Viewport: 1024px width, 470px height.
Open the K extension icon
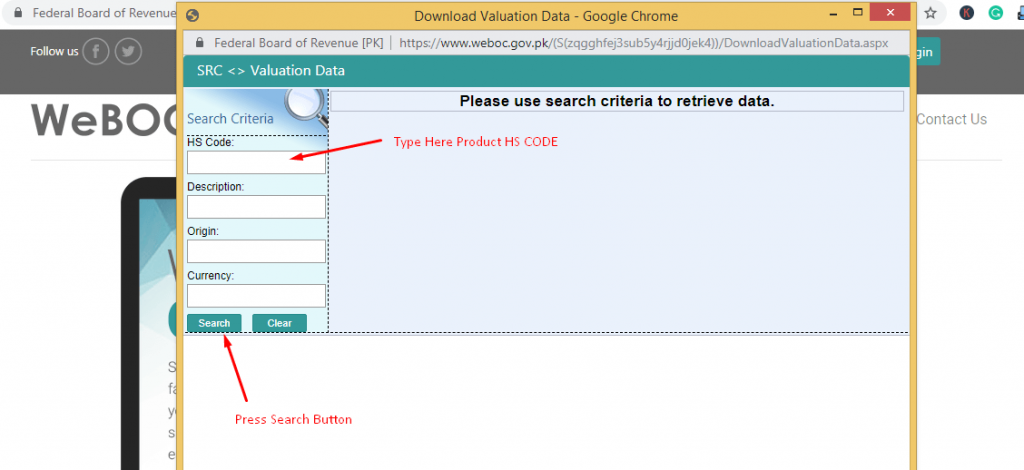967,13
